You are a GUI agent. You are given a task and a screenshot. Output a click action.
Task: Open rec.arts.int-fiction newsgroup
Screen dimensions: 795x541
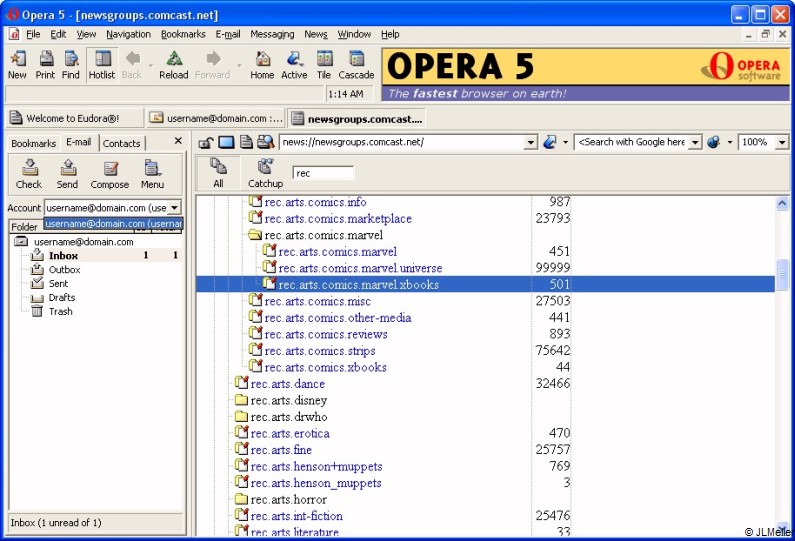pos(297,516)
